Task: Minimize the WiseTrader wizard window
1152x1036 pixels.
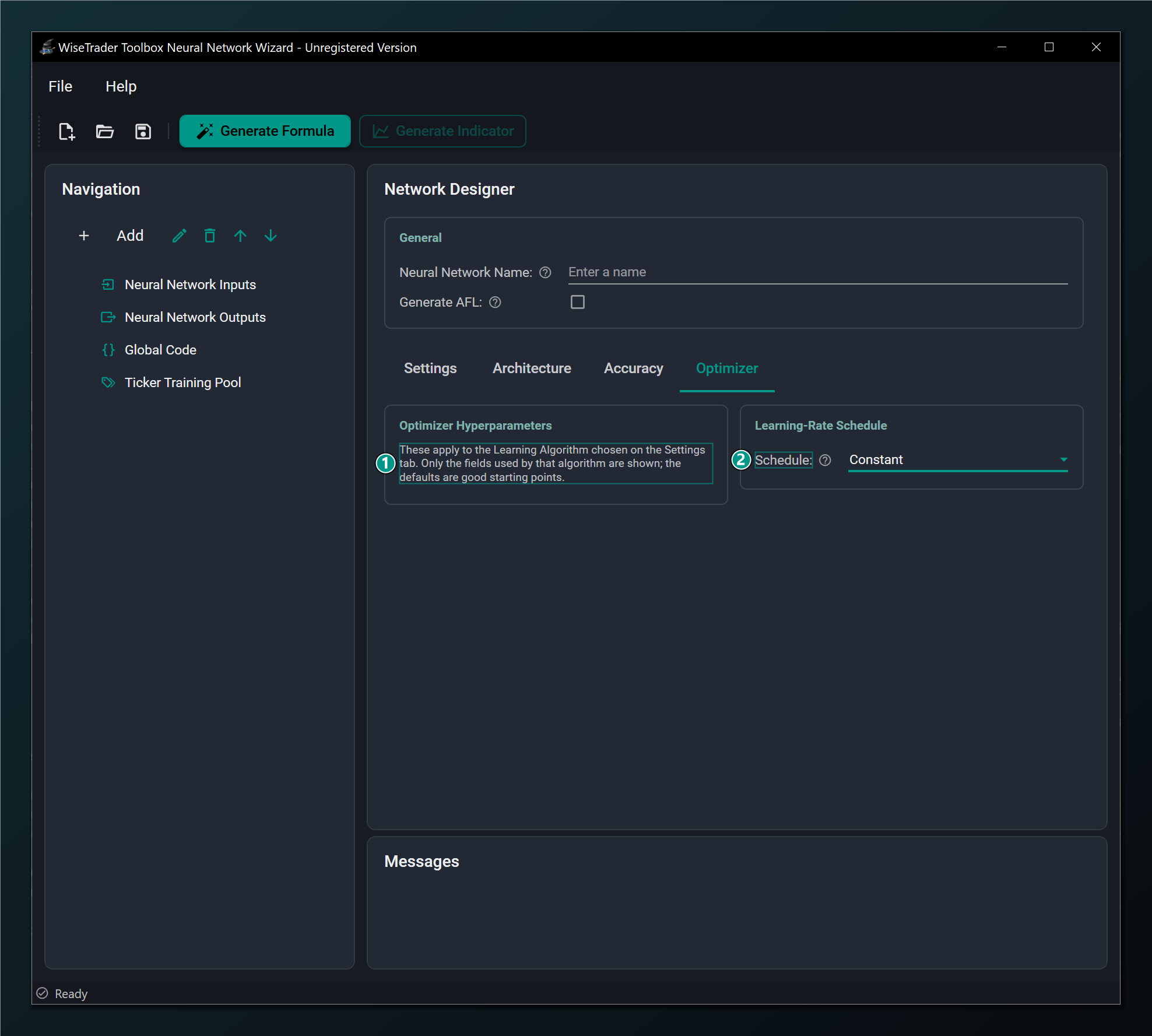Action: (x=1002, y=47)
